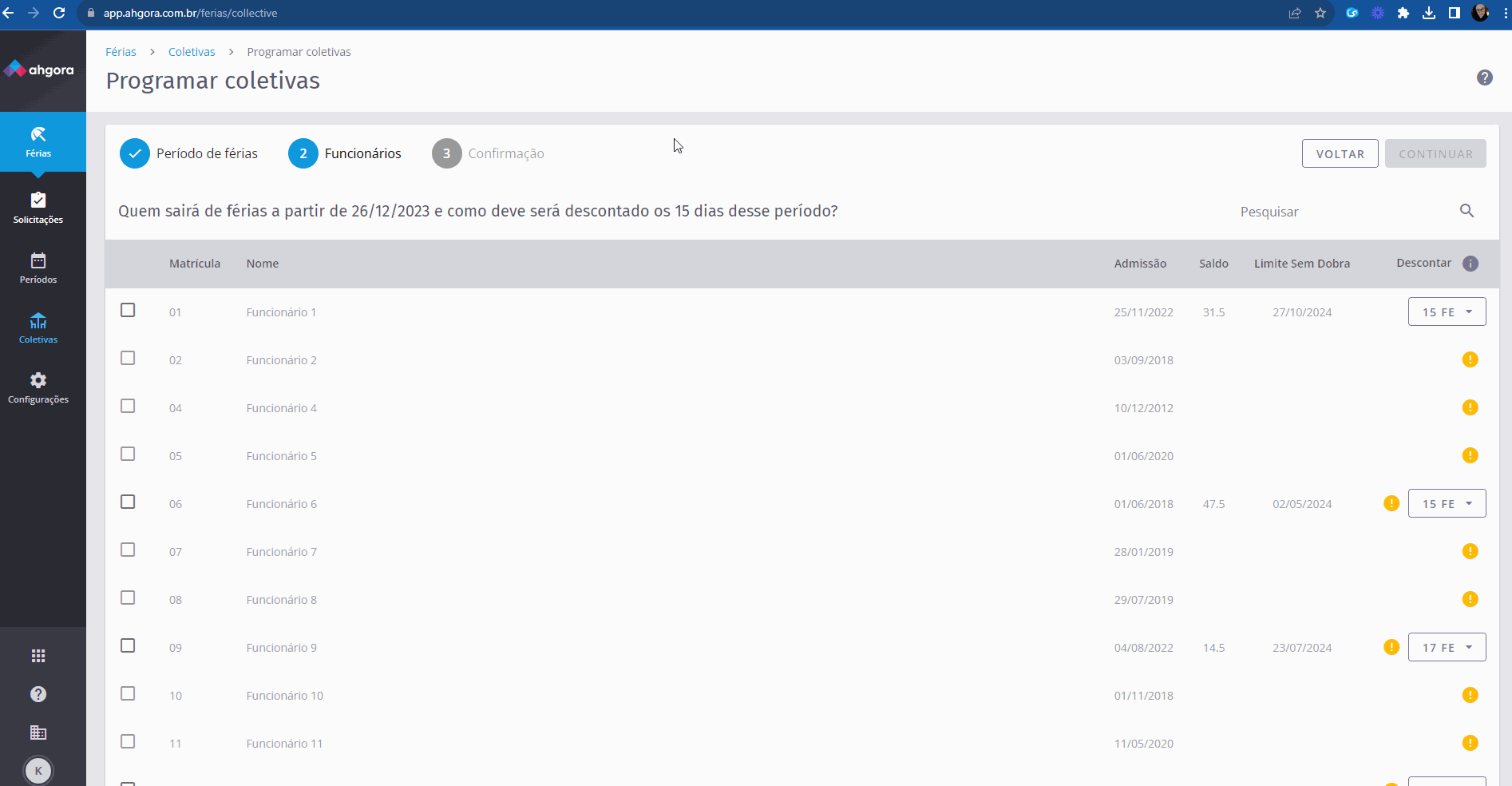Open browser downloads icon
Screen dimensions: 1512x786
coord(1429,13)
